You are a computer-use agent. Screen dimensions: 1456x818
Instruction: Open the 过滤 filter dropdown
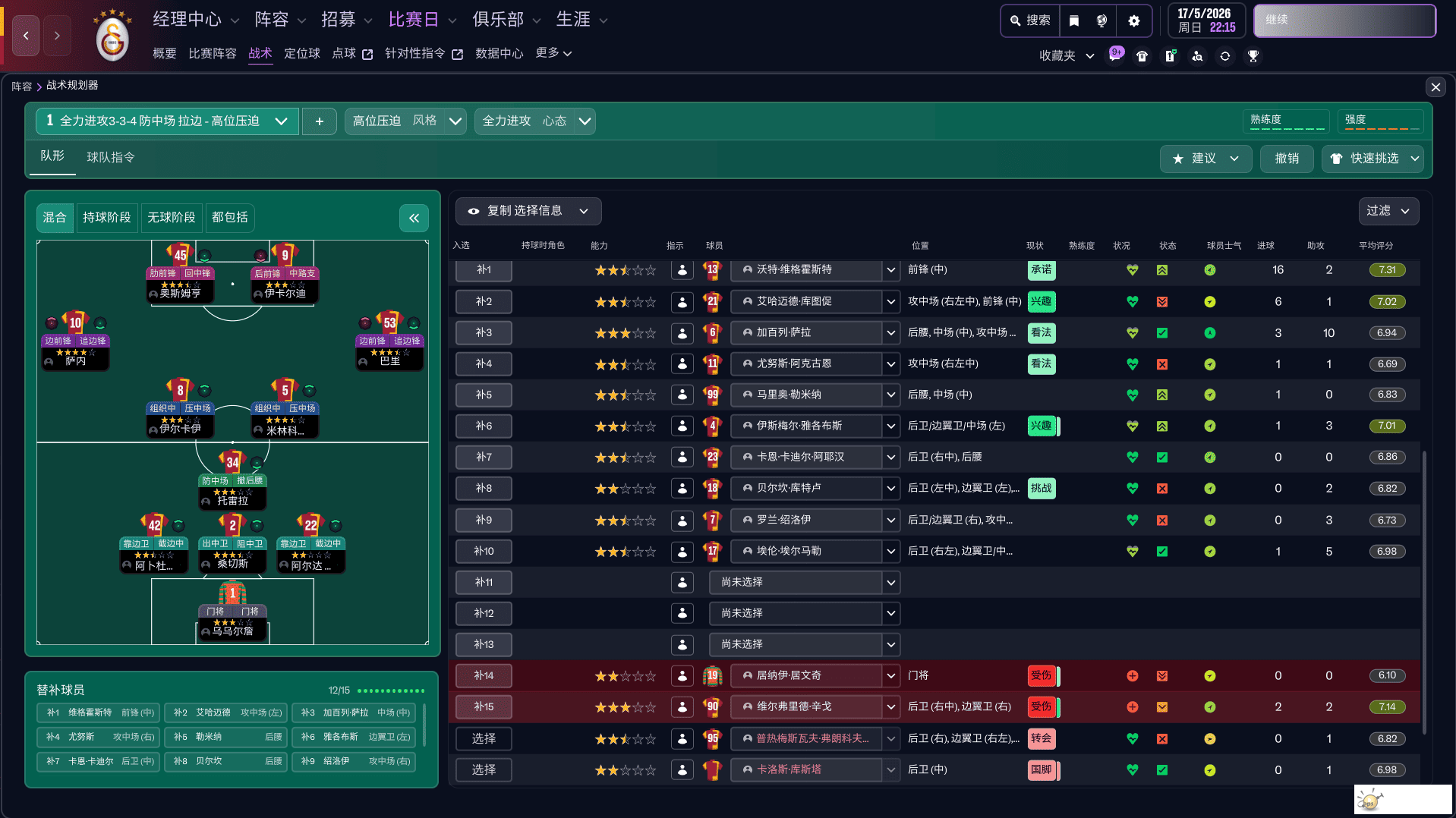(1388, 211)
